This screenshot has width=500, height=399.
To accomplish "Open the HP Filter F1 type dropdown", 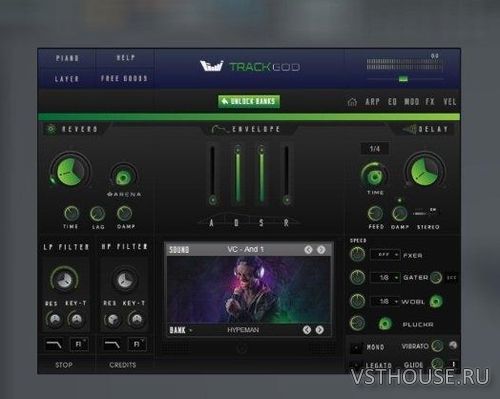I will (137, 344).
